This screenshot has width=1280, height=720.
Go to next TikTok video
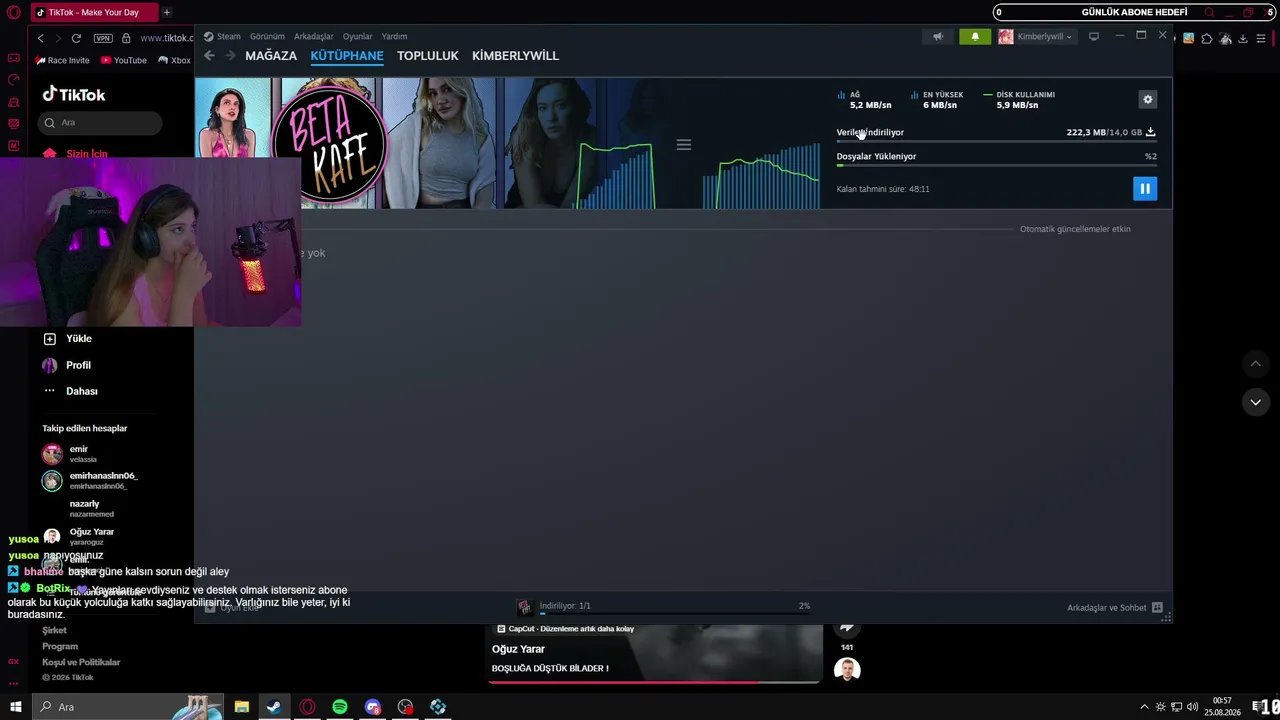pyautogui.click(x=1256, y=402)
